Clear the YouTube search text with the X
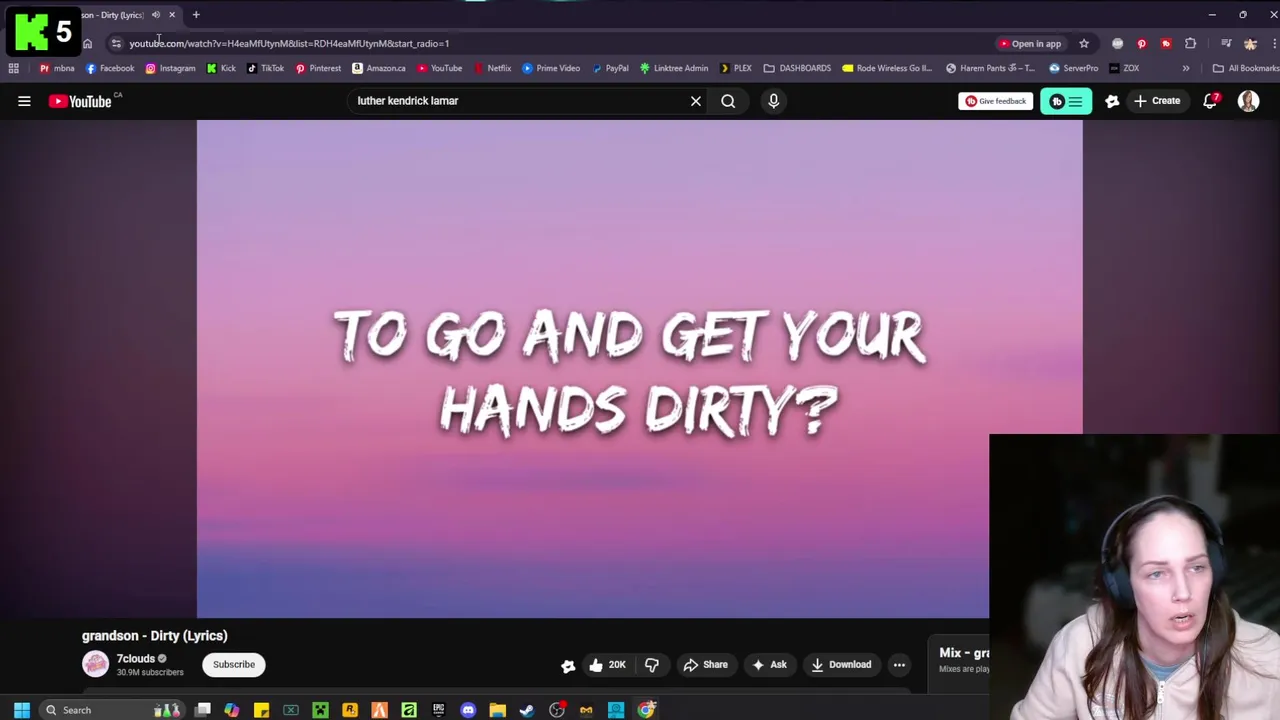 [x=696, y=101]
